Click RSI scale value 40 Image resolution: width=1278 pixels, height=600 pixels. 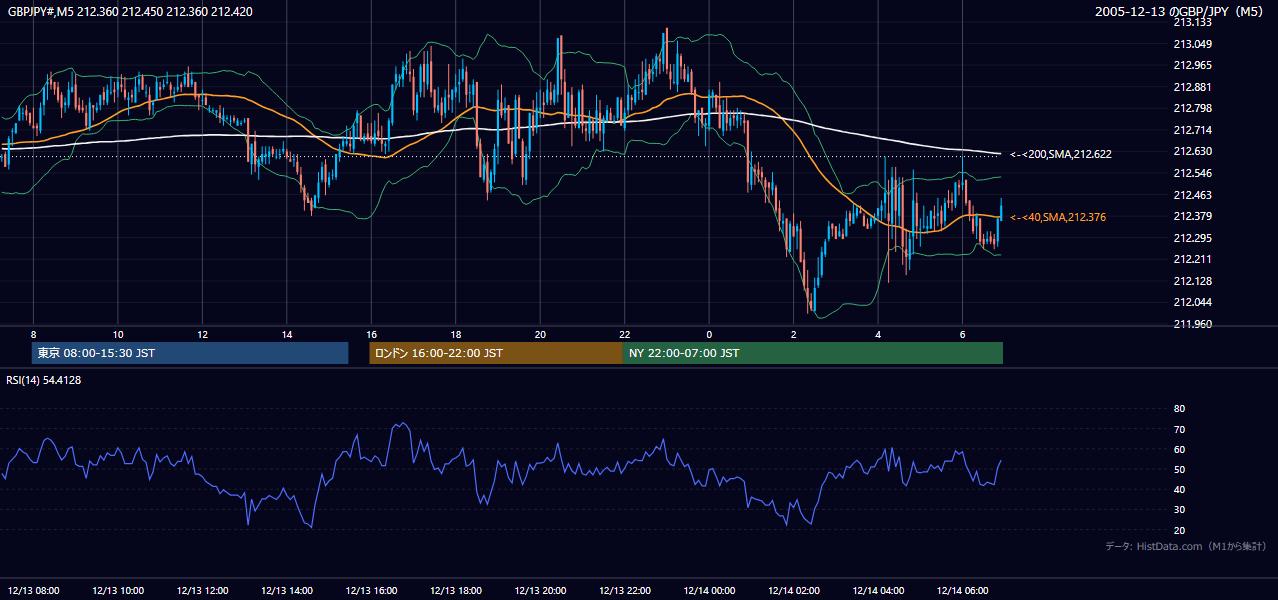(x=1179, y=489)
